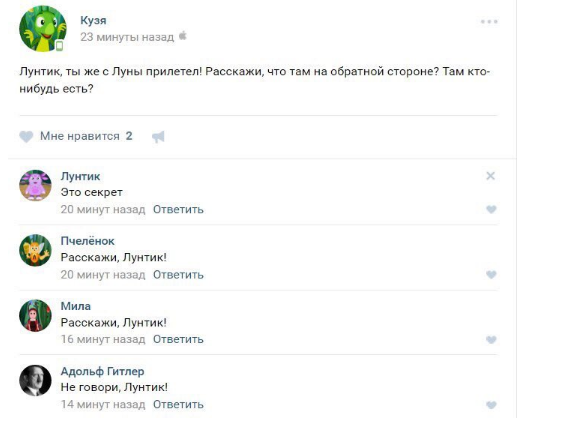Click the Мне нравится label
The height and width of the screenshot is (424, 563).
pyautogui.click(x=80, y=136)
